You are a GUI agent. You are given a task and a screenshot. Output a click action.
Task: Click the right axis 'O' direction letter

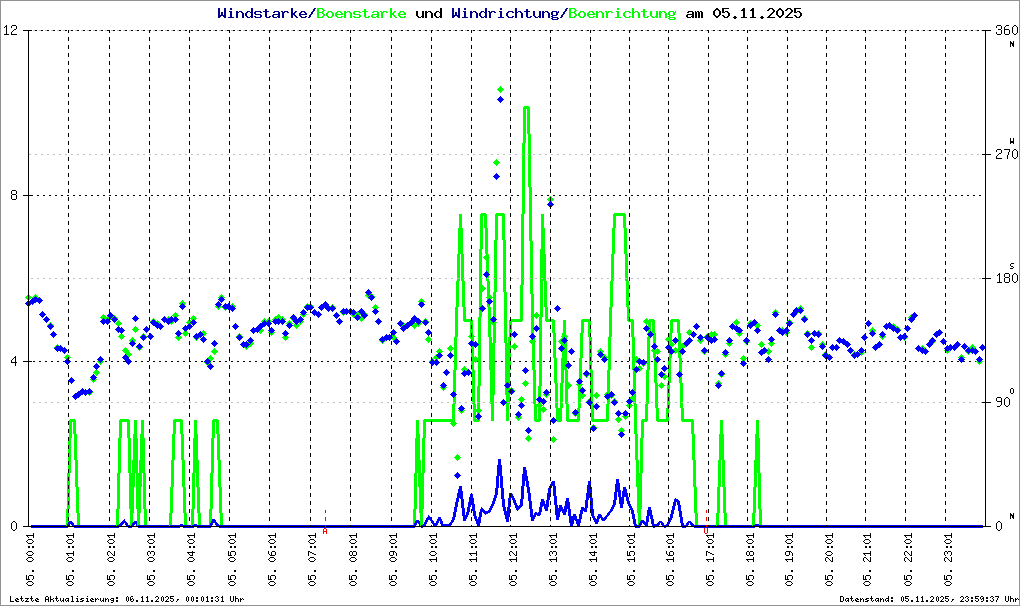coord(1012,391)
